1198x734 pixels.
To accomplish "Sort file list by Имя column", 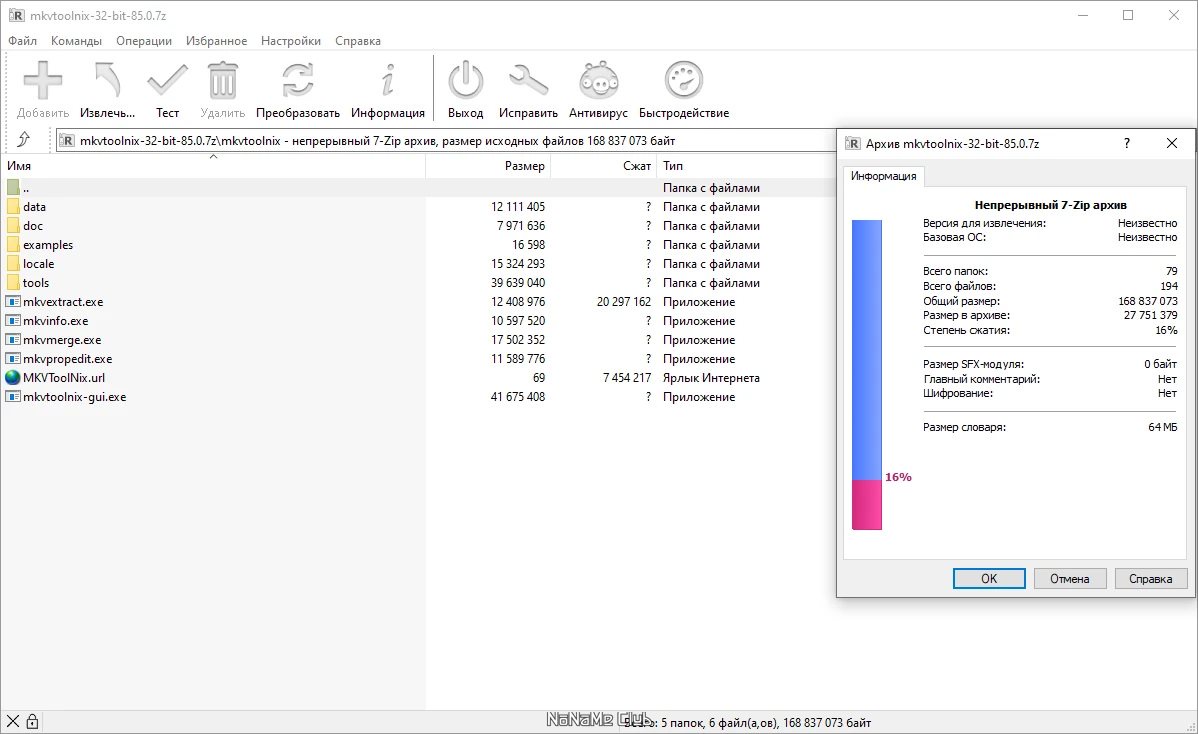I will click(x=20, y=166).
